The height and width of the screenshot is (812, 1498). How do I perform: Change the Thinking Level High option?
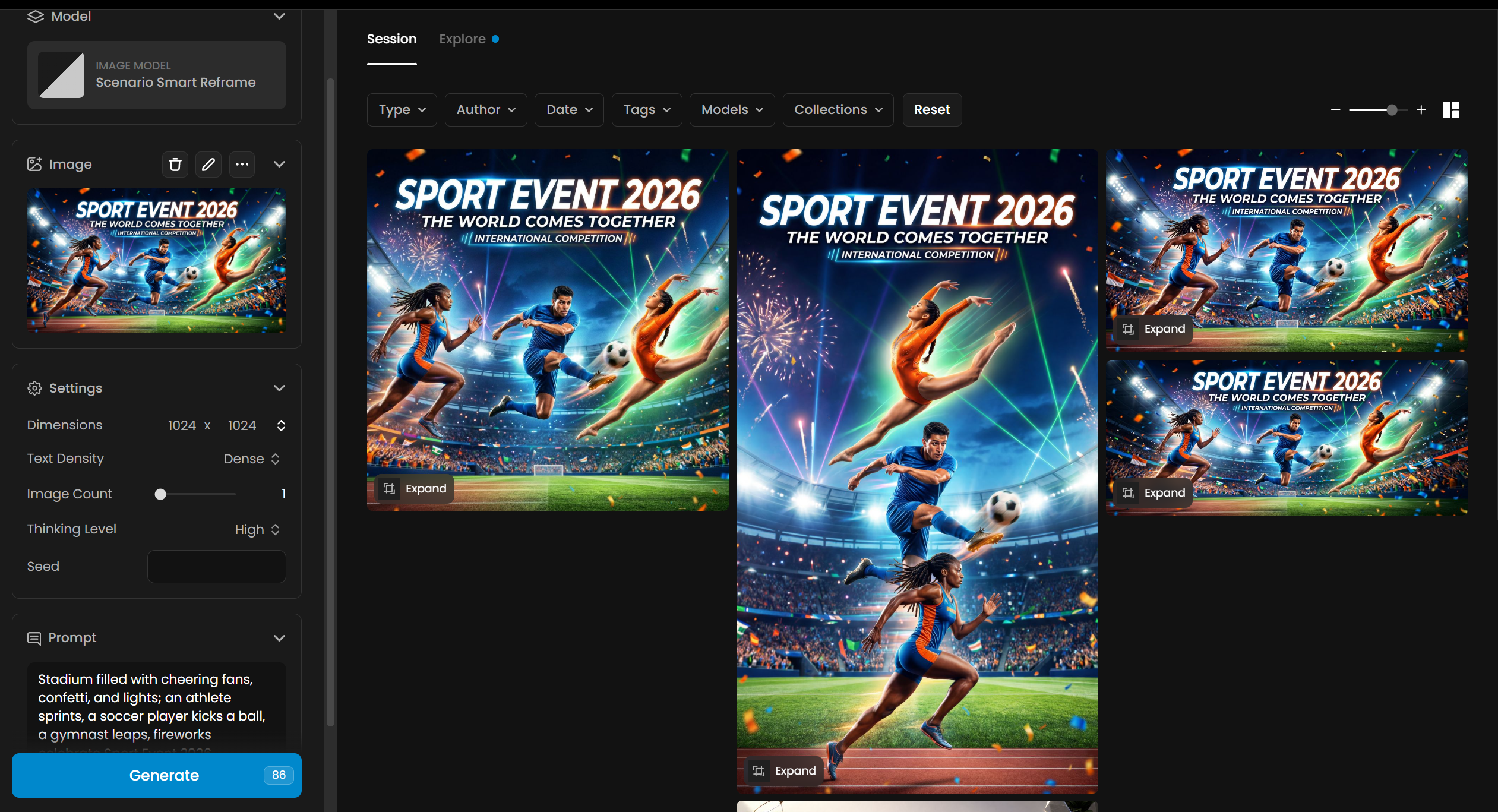tap(257, 530)
